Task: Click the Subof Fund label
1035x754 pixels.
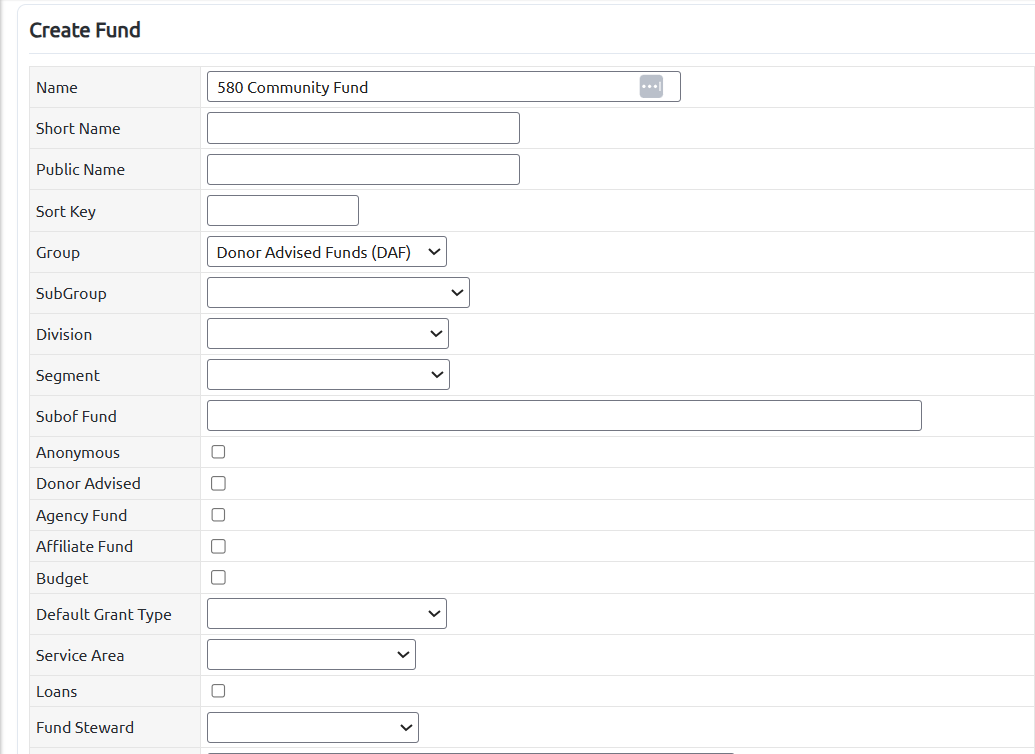Action: click(77, 417)
